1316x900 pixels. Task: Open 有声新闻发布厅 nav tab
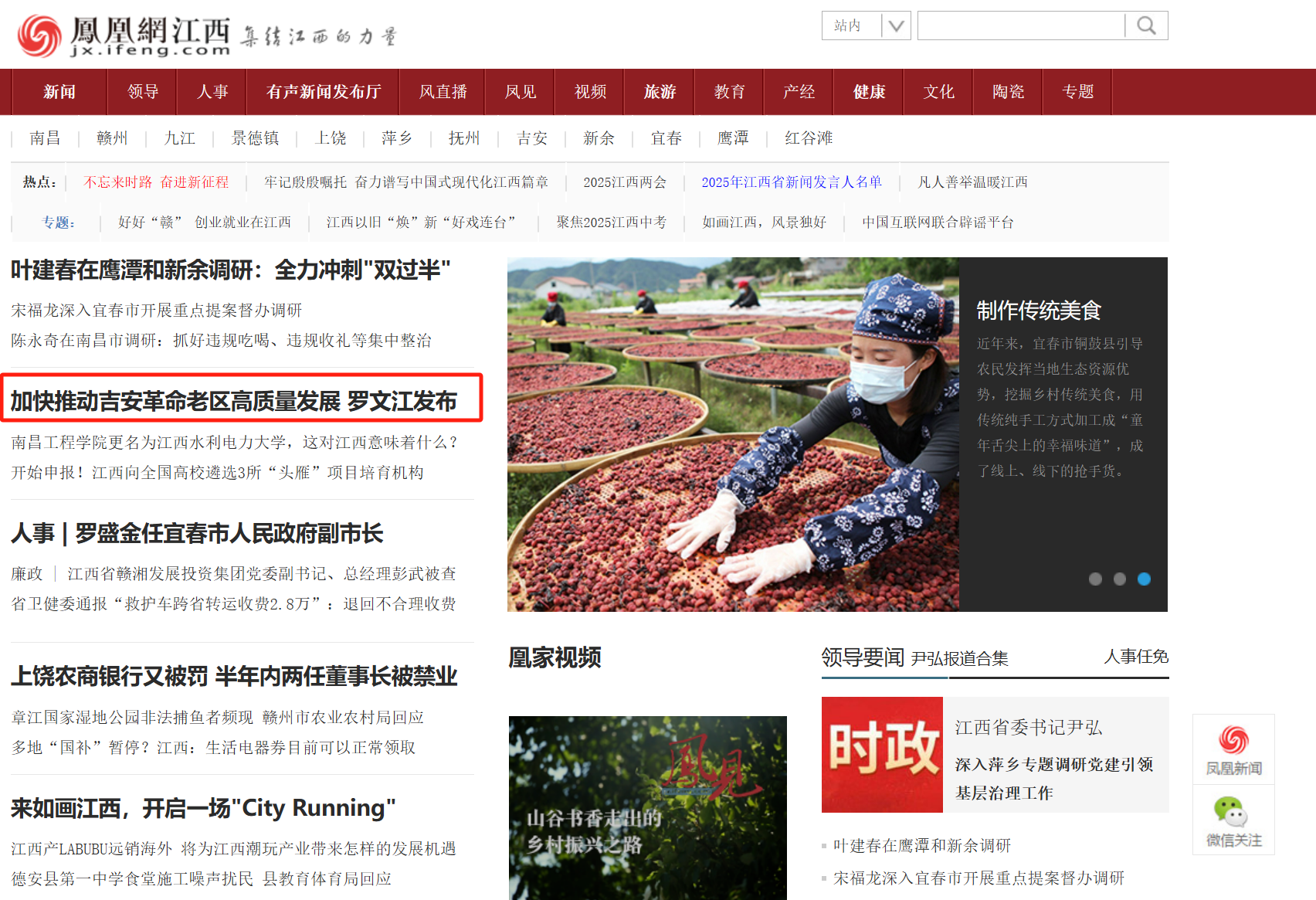click(x=324, y=92)
